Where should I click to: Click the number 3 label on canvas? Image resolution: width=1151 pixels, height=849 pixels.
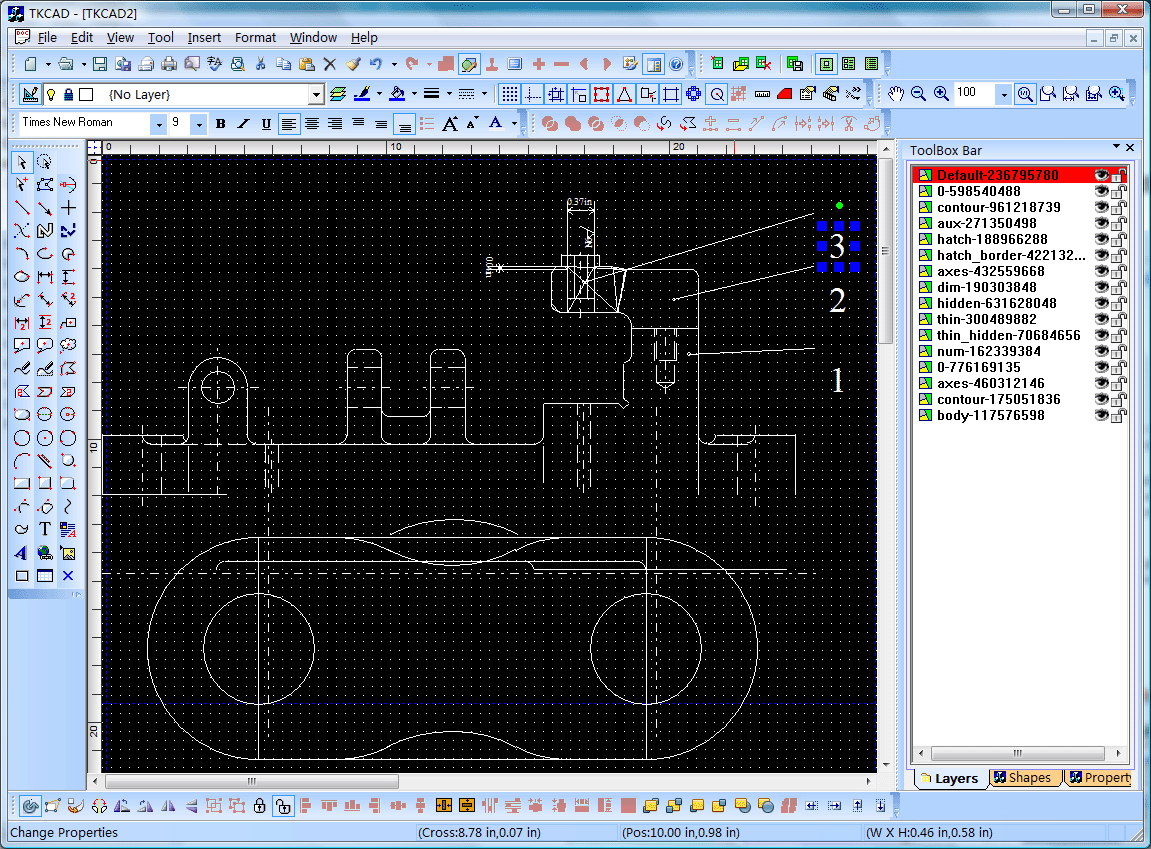[x=838, y=247]
